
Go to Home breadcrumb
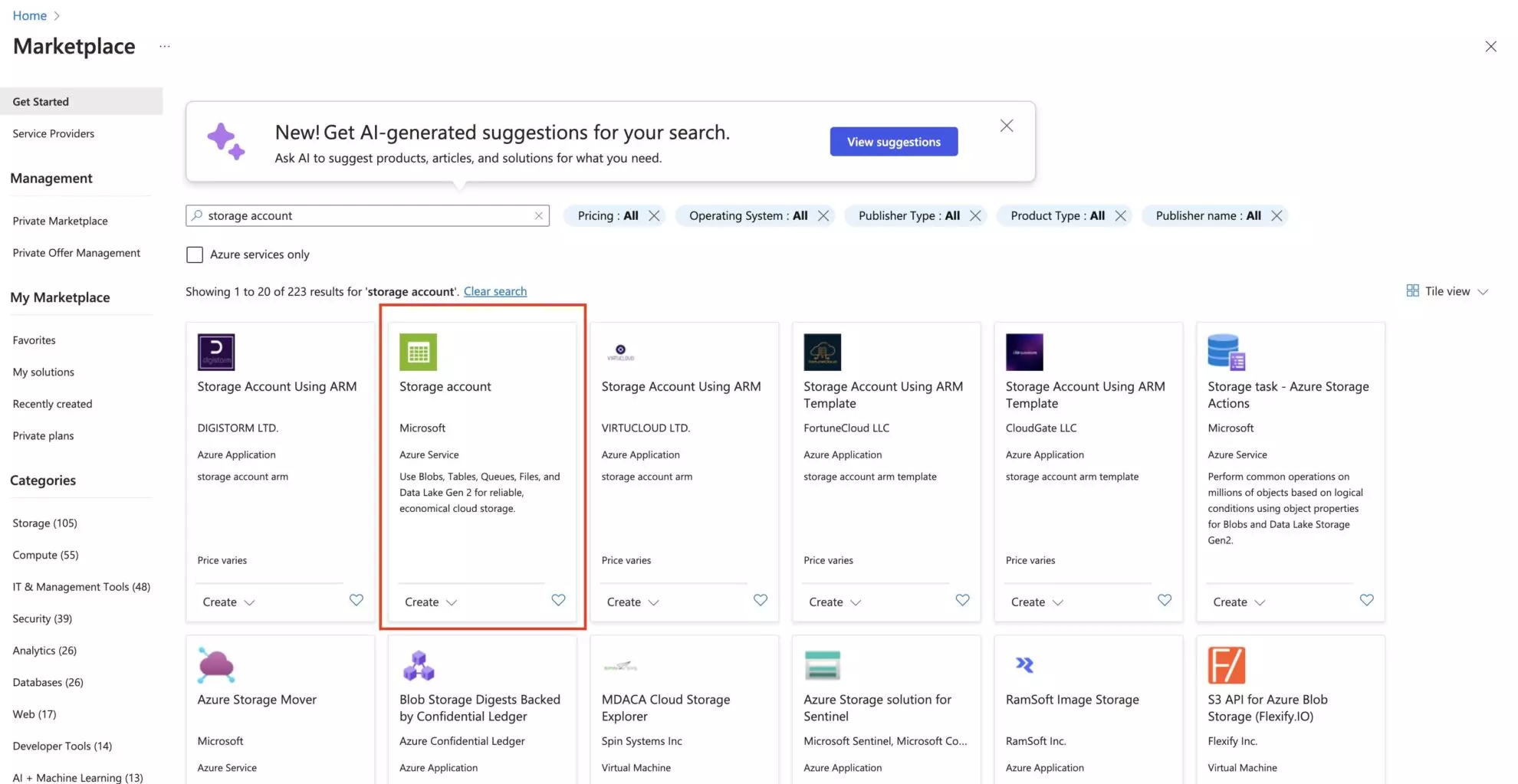click(29, 15)
